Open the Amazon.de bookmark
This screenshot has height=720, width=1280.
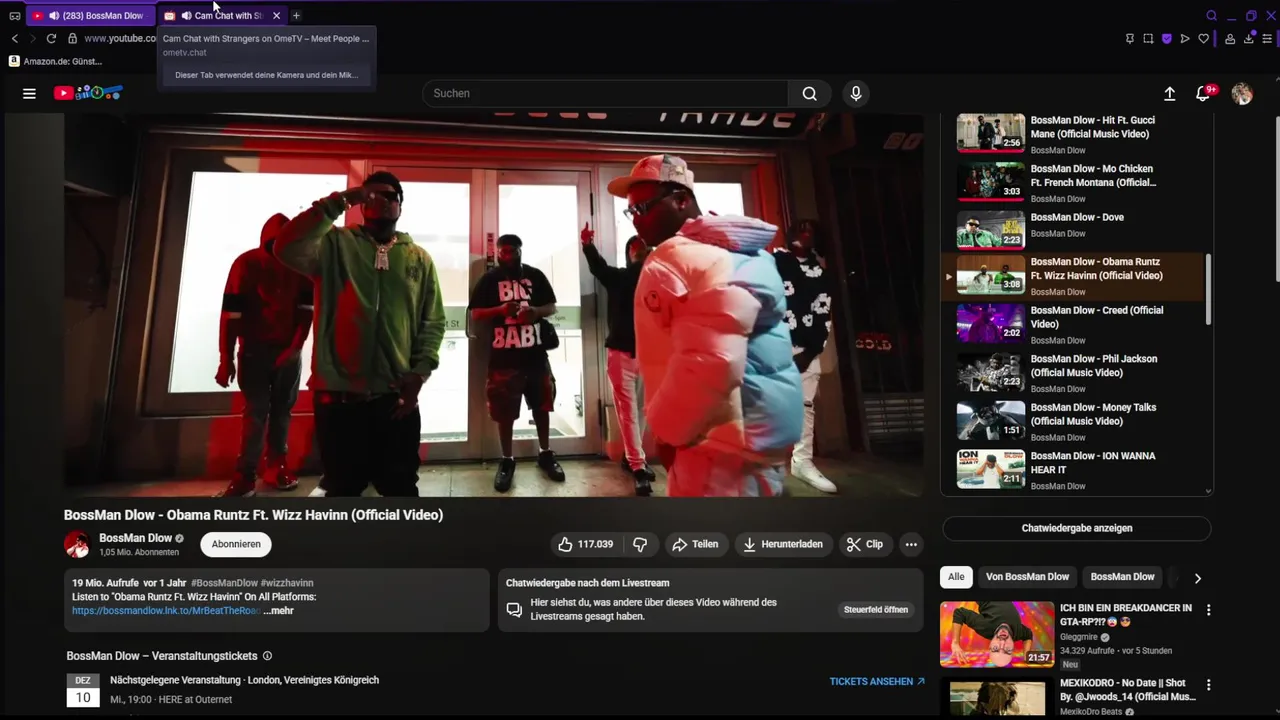click(x=55, y=61)
